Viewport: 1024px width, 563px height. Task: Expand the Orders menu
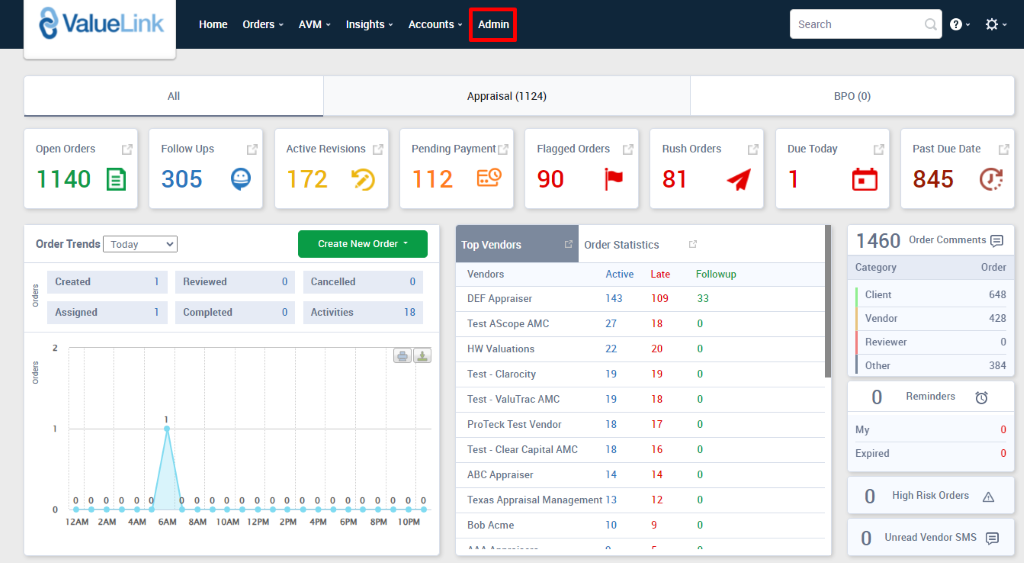263,24
